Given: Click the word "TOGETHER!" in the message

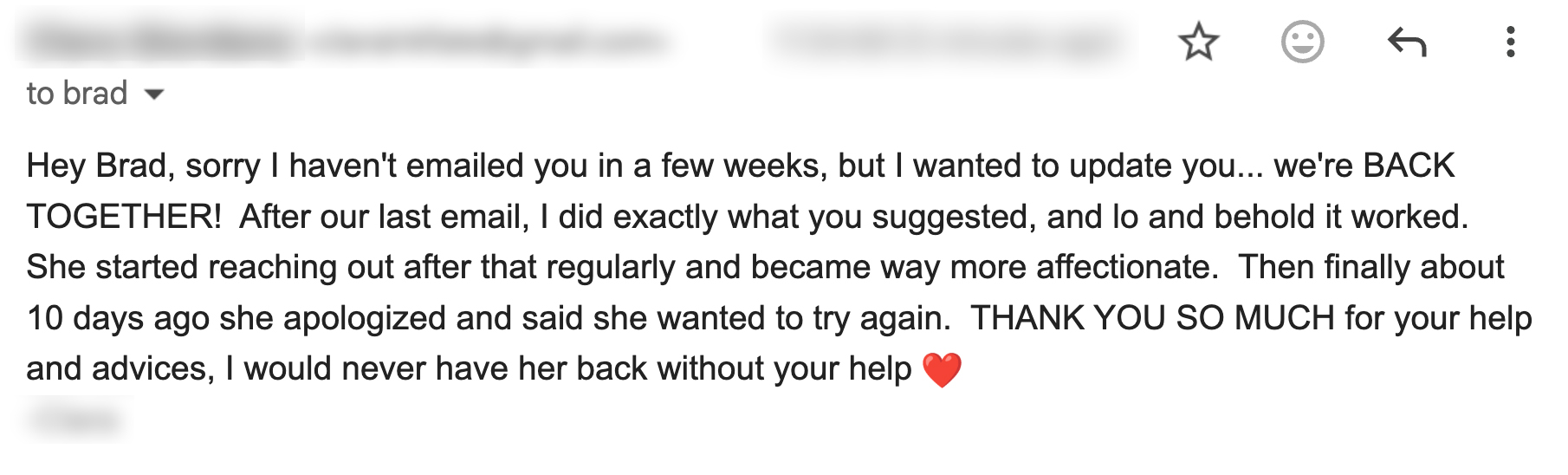Looking at the screenshot, I should point(124,217).
